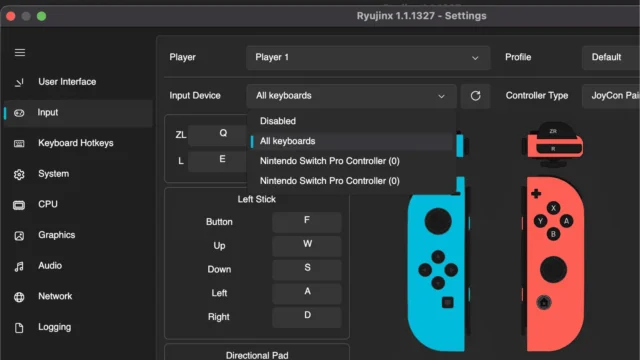Open User Interface settings icon

click(x=19, y=82)
